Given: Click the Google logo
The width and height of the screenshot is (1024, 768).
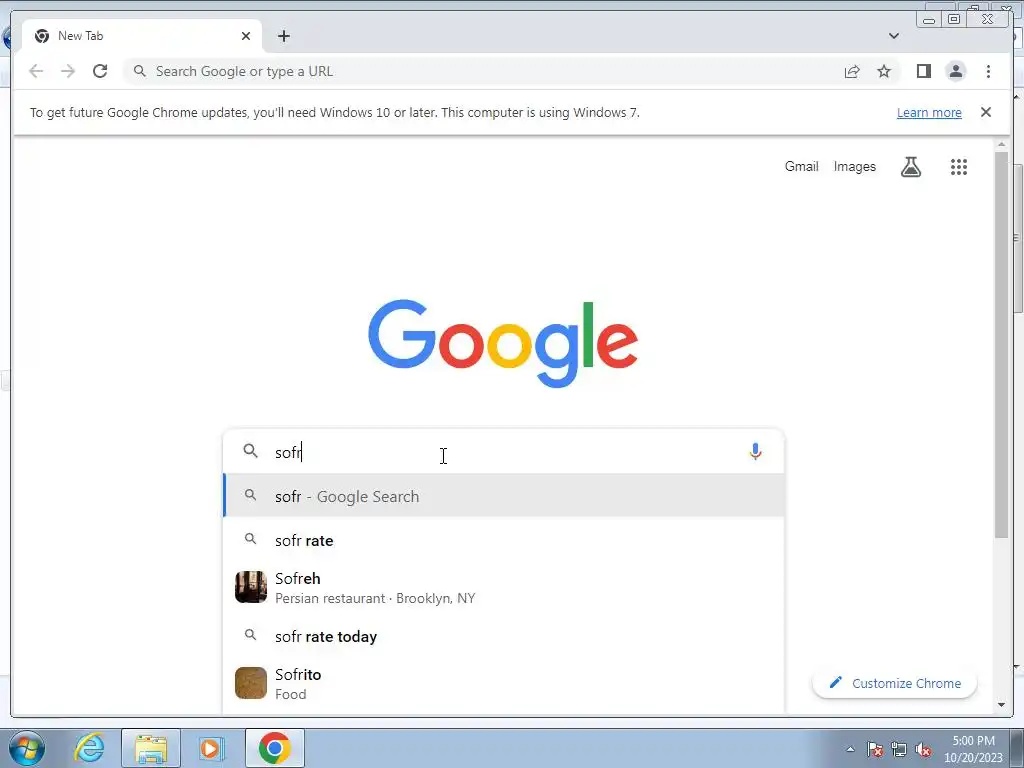Looking at the screenshot, I should (502, 343).
